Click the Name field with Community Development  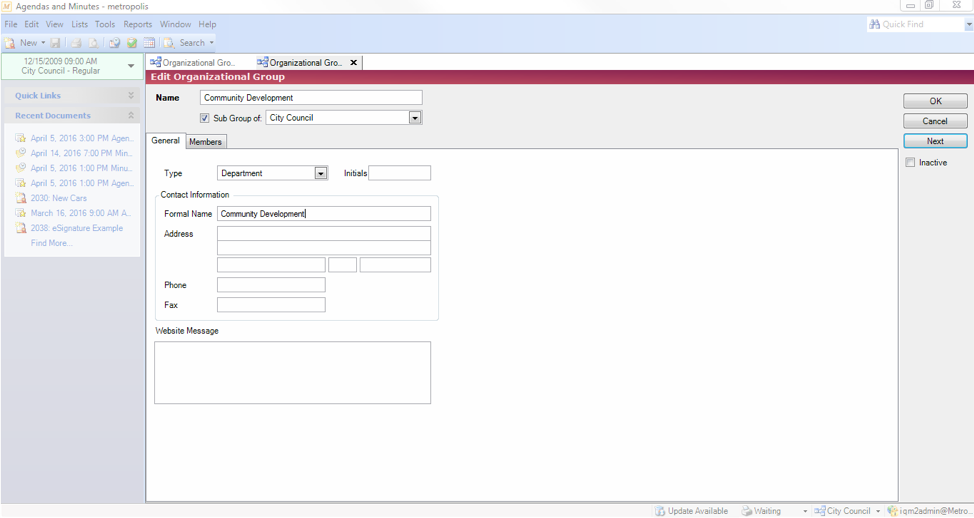[x=311, y=98]
